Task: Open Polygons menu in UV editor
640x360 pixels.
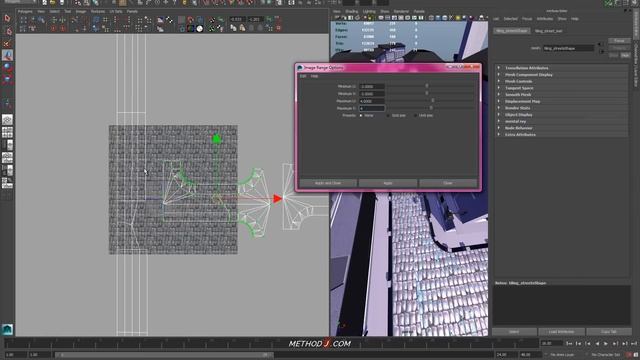Action: [25, 11]
